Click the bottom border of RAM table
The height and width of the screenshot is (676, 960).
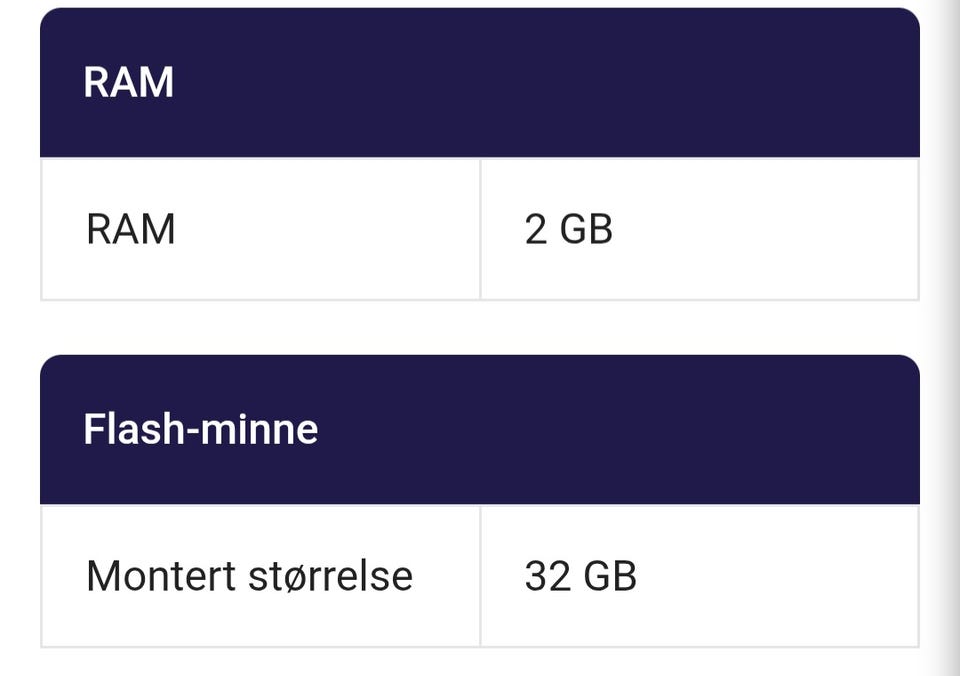(x=480, y=299)
